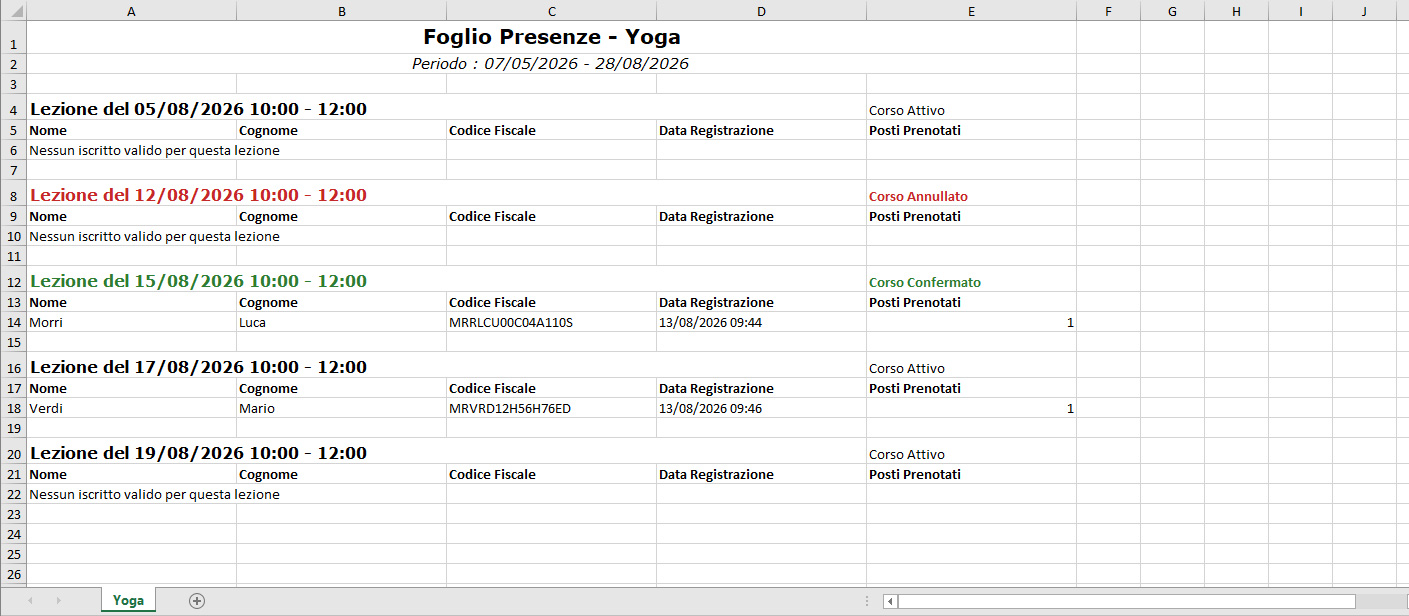Add a new sheet with plus icon

(197, 601)
